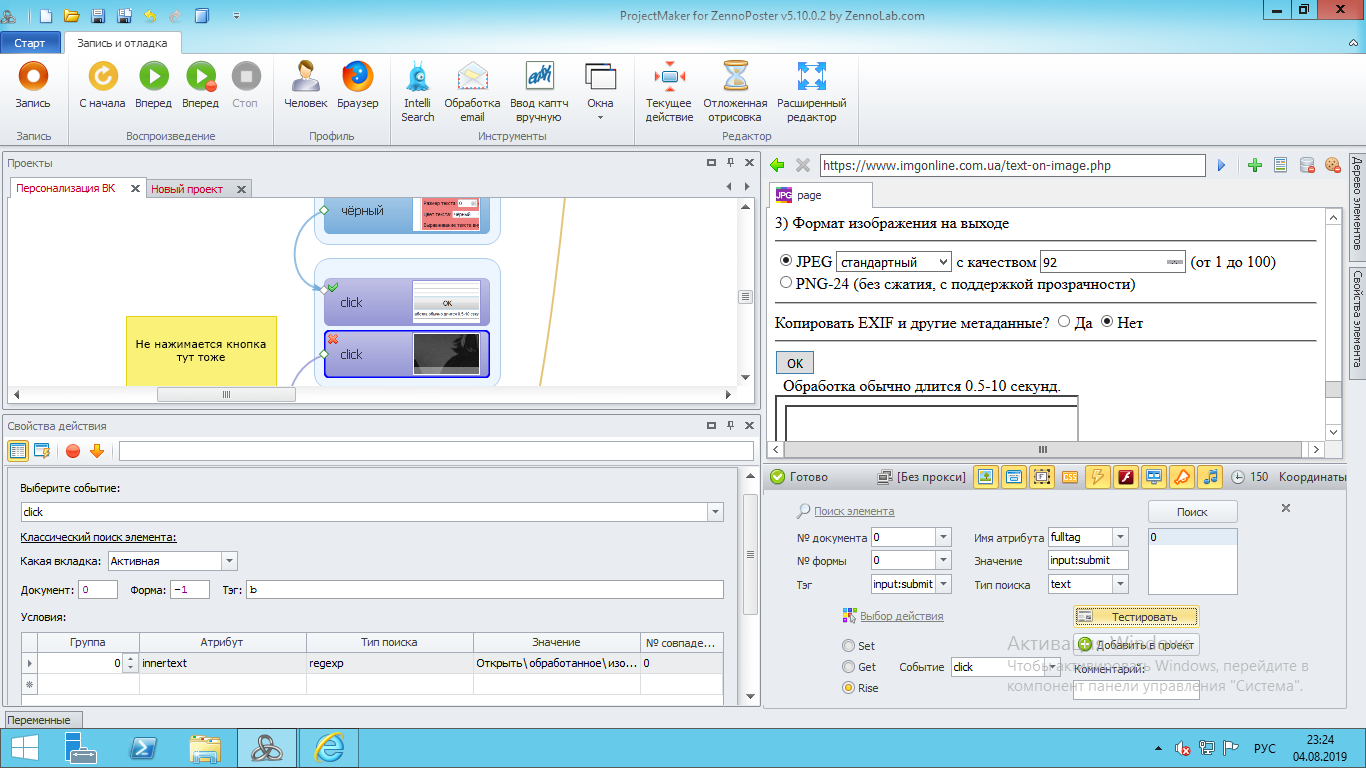Screen dimensions: 1366x768
Task: Expand the № формы dropdown
Action: (x=943, y=561)
